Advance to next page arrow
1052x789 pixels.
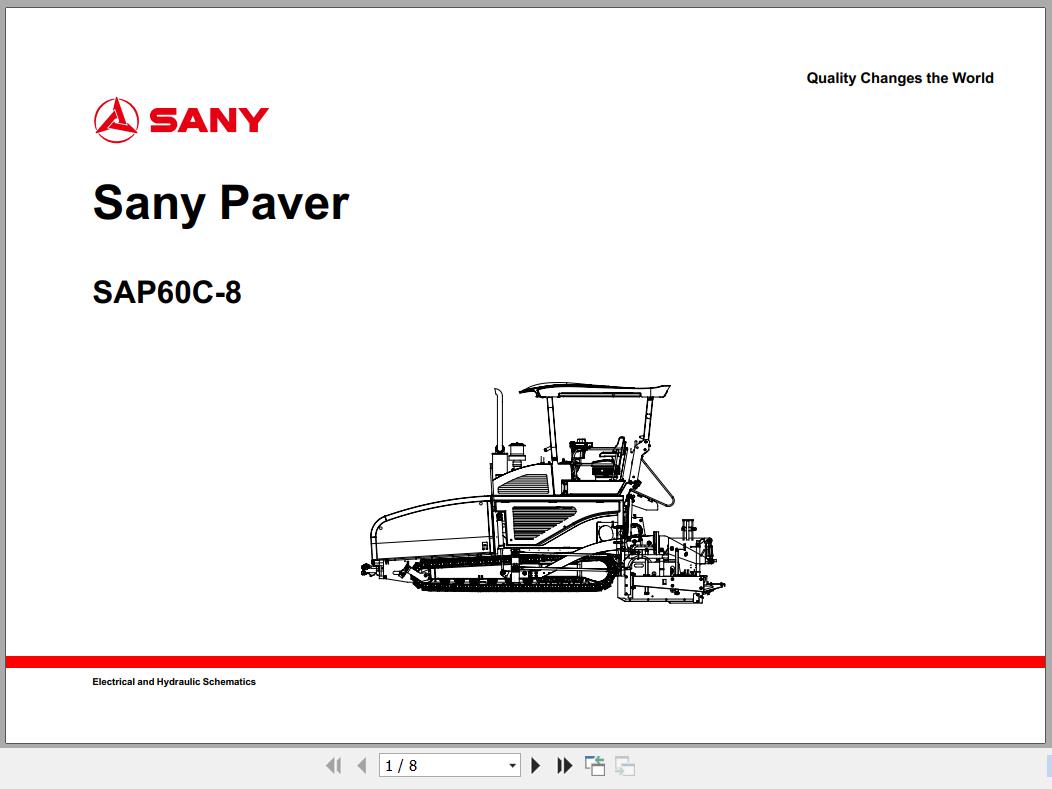pos(535,766)
